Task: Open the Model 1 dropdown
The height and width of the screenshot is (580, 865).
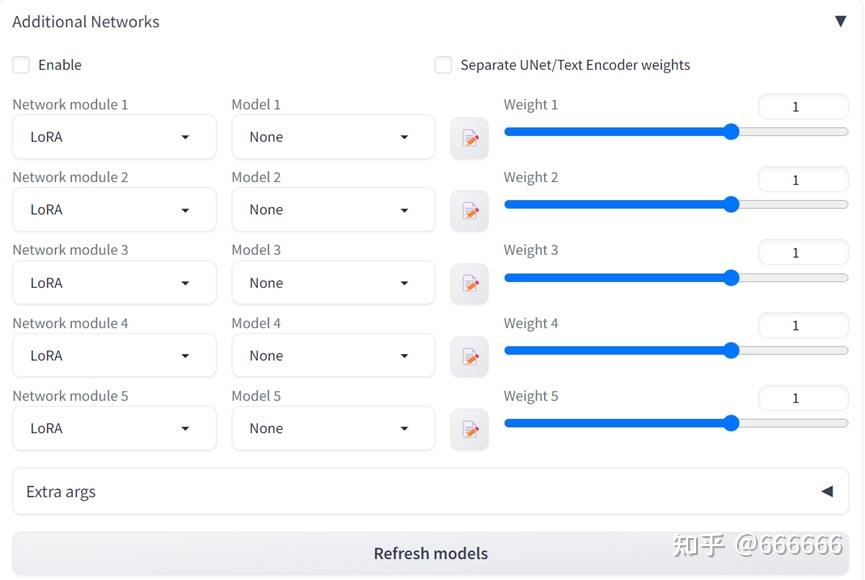Action: click(333, 137)
